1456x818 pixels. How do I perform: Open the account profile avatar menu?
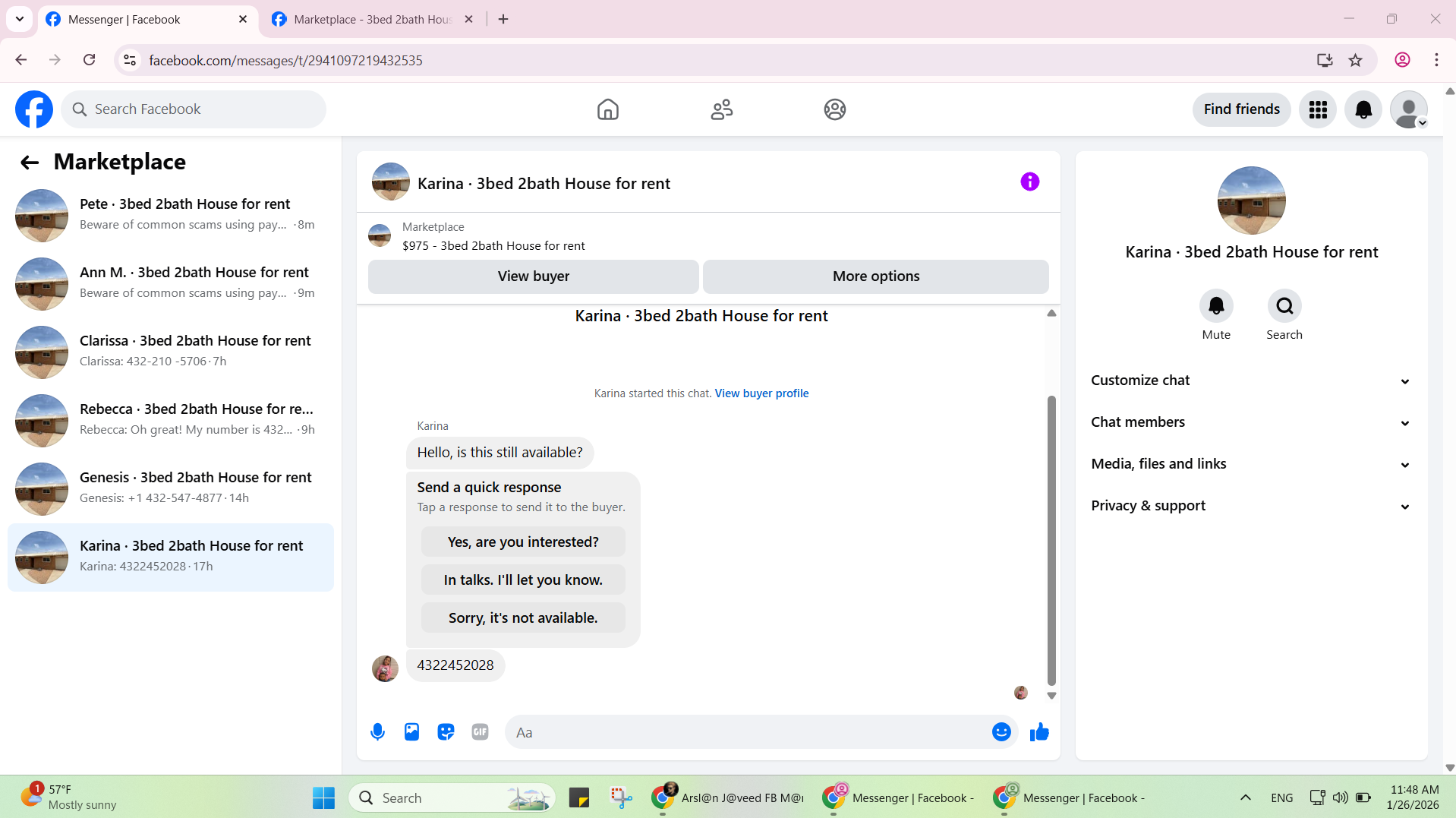(x=1409, y=109)
